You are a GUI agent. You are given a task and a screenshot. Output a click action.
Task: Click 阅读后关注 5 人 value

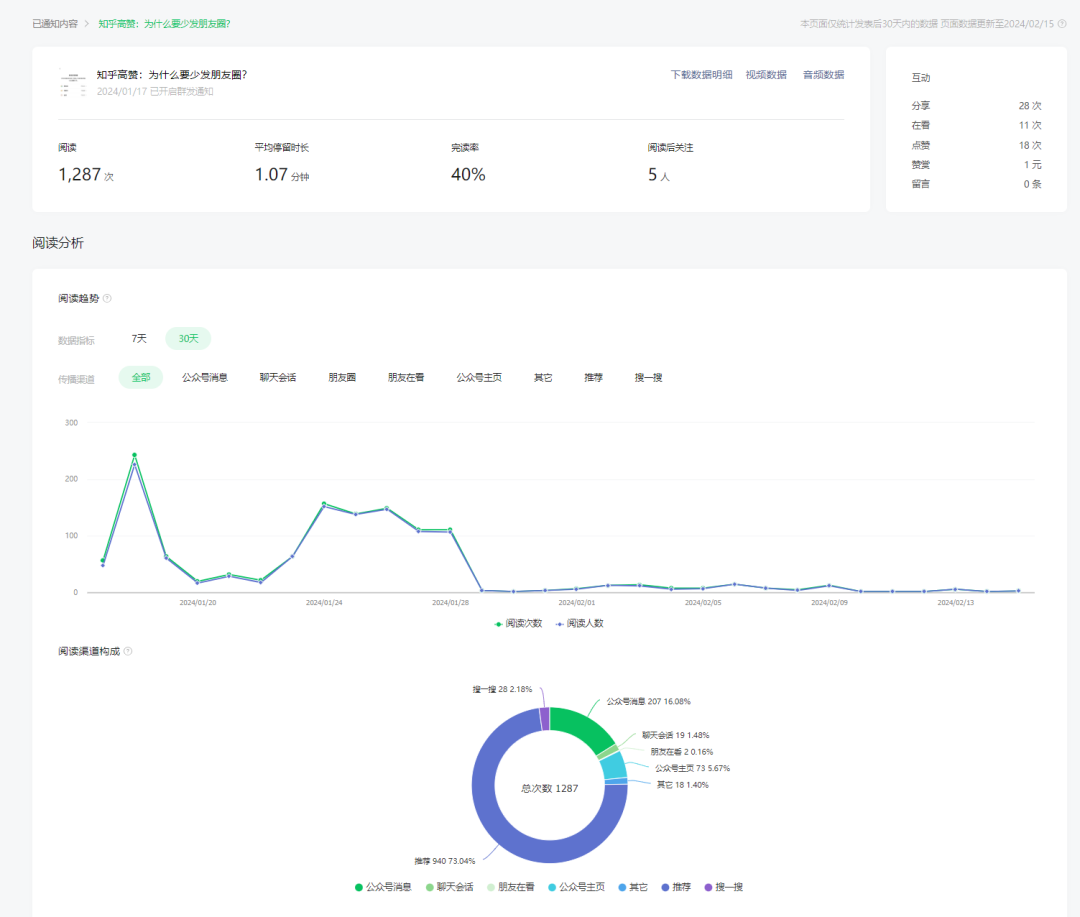coord(658,175)
